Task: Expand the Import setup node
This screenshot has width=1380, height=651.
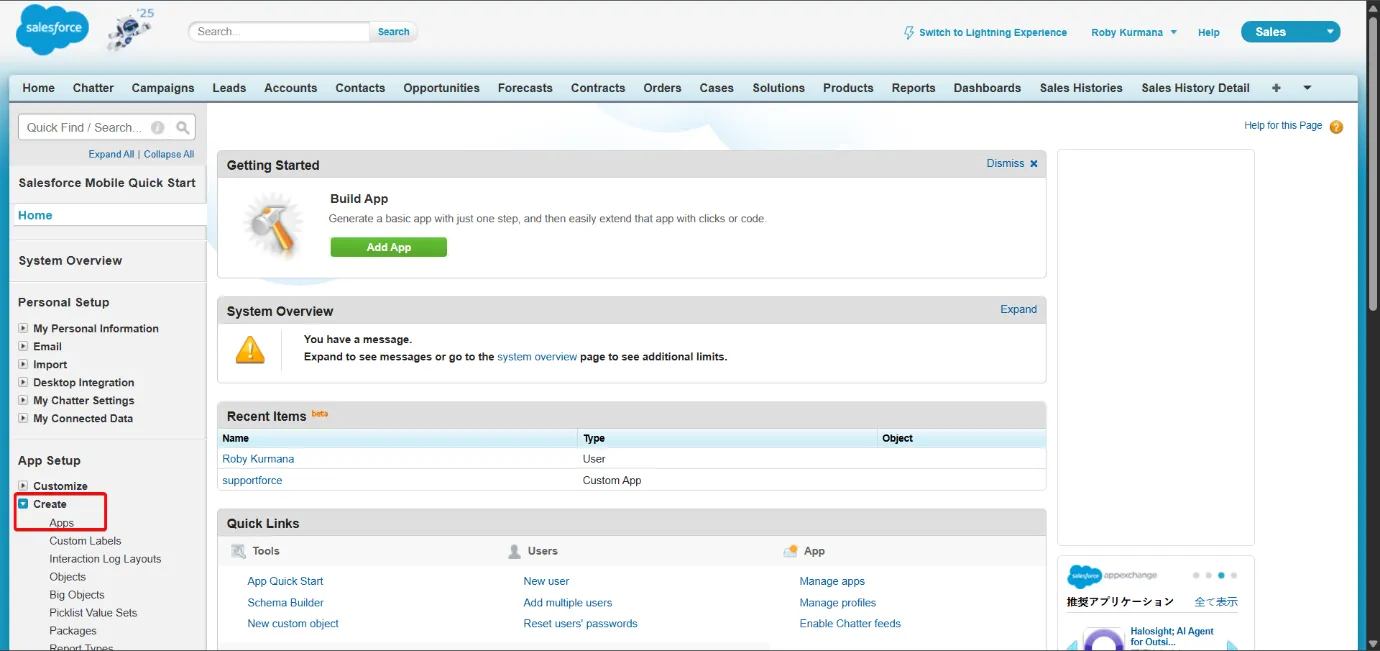Action: click(x=23, y=364)
